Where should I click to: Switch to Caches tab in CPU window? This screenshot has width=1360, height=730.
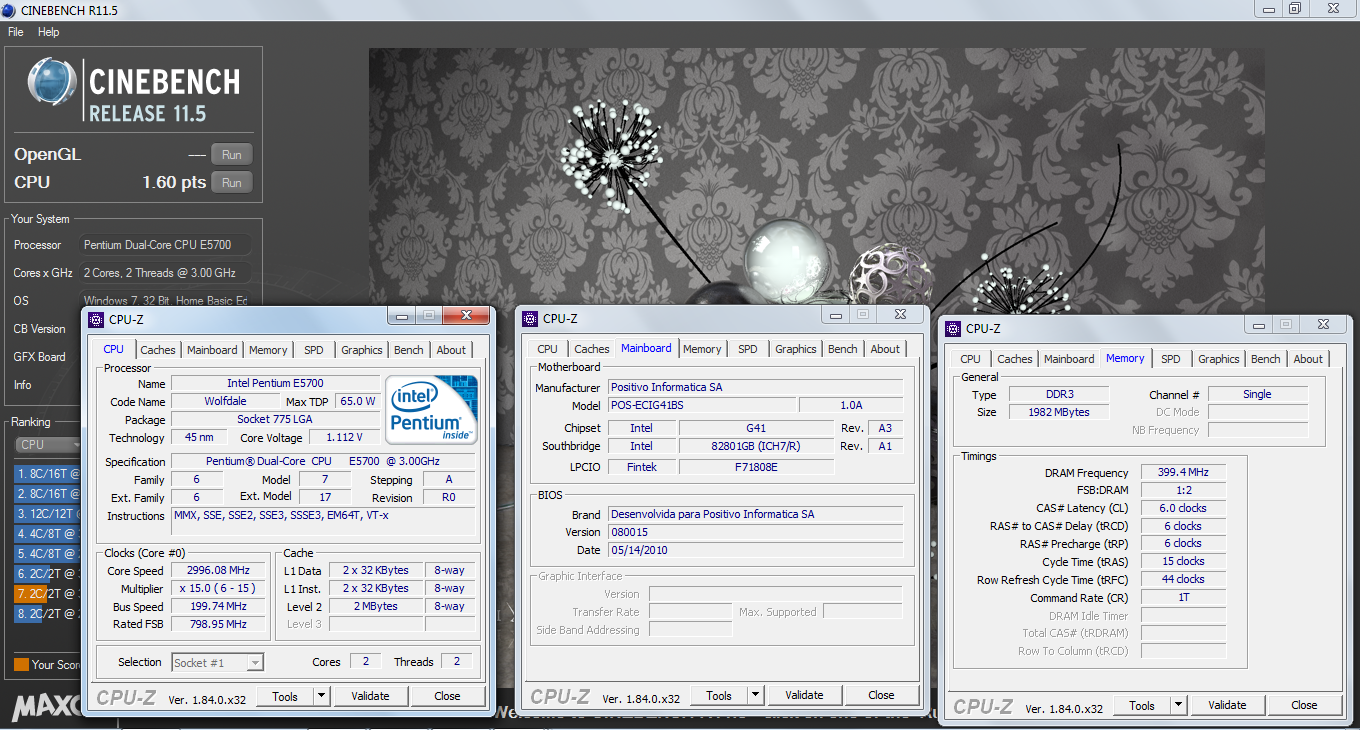[158, 350]
